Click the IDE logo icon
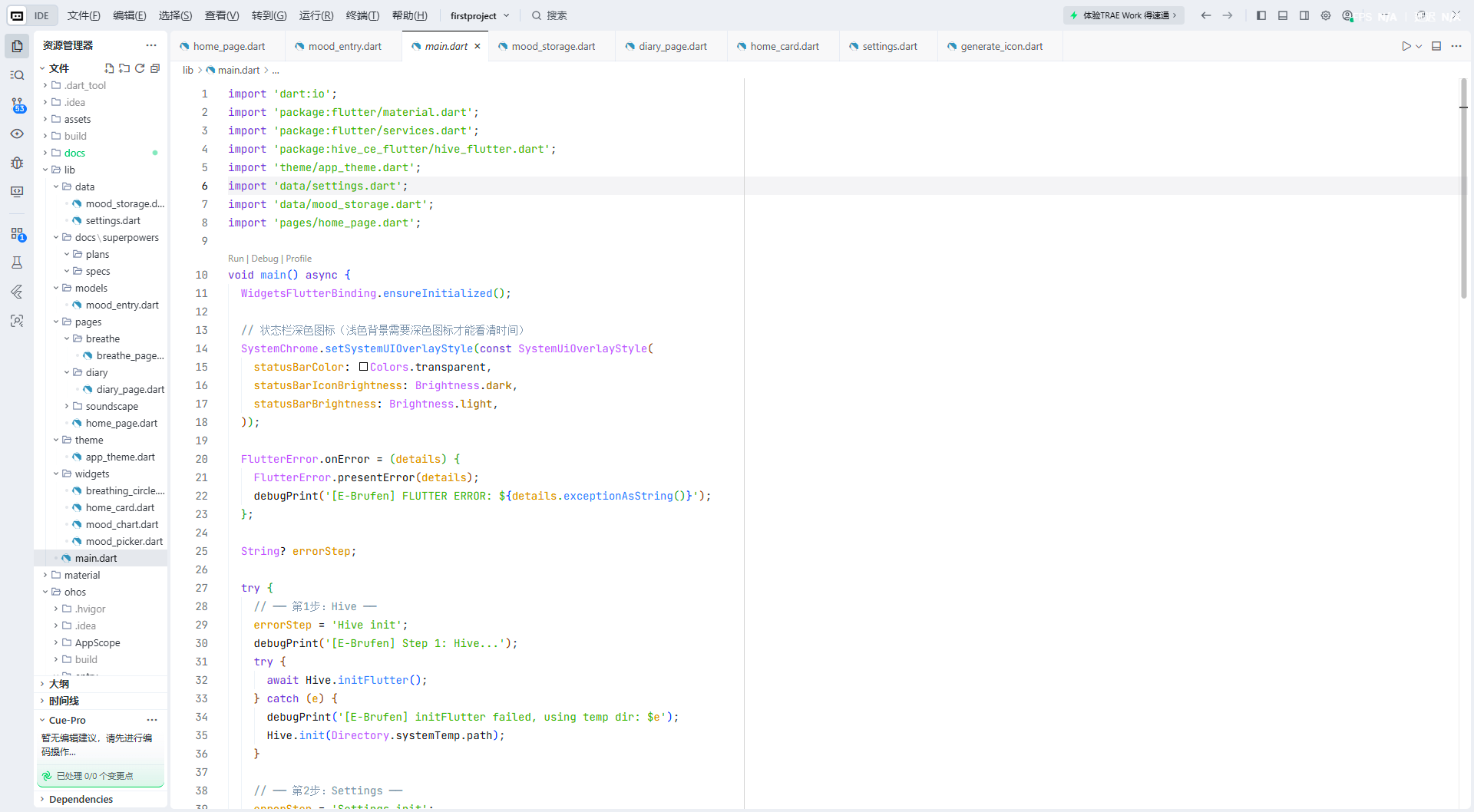 [17, 15]
